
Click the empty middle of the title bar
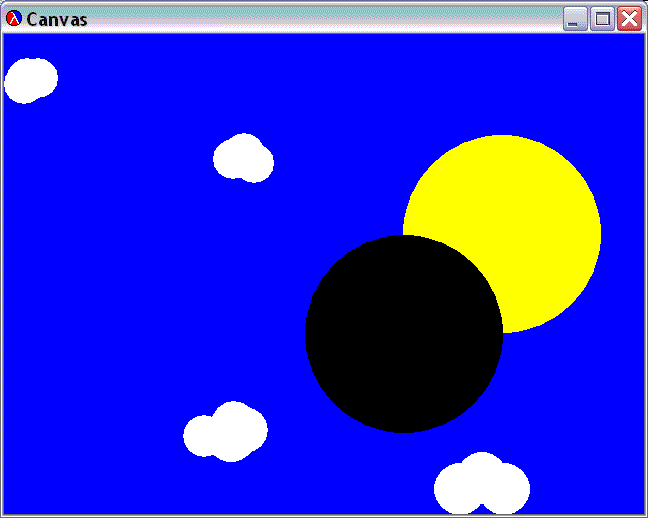point(320,18)
